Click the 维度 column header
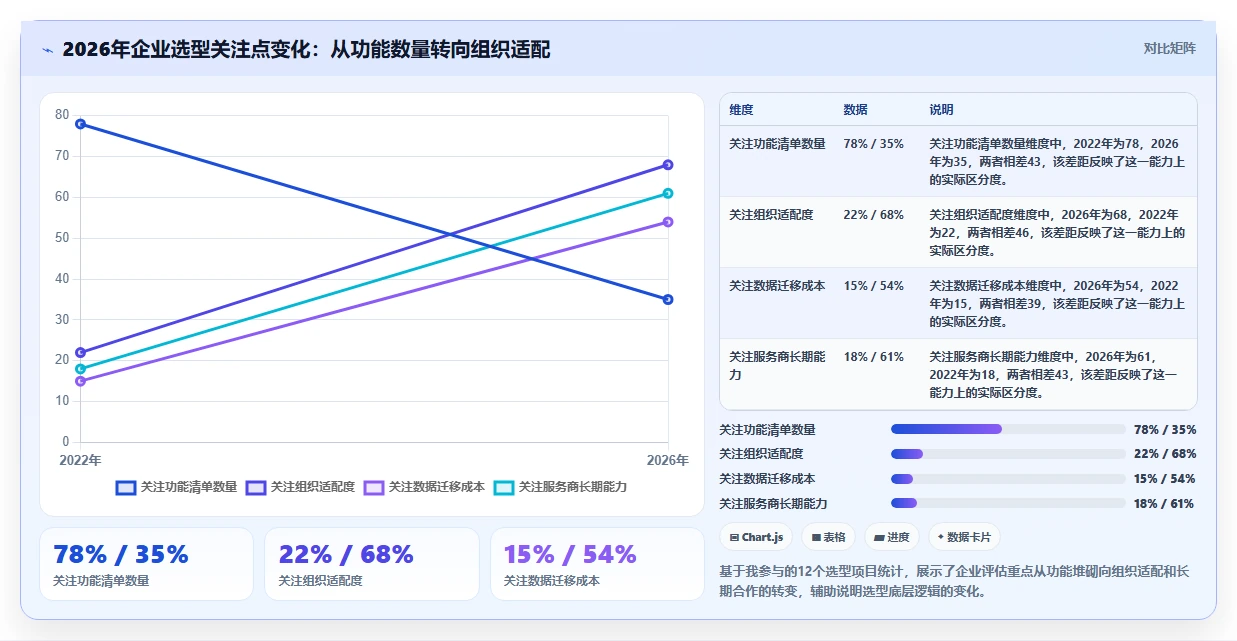This screenshot has height=641, width=1237. 741,110
